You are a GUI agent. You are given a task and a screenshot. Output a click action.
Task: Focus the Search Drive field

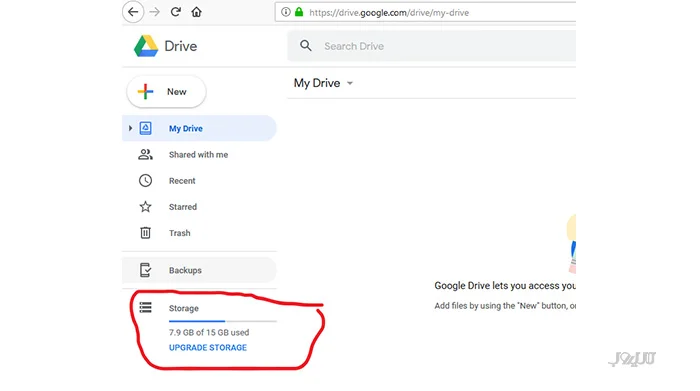tap(432, 46)
